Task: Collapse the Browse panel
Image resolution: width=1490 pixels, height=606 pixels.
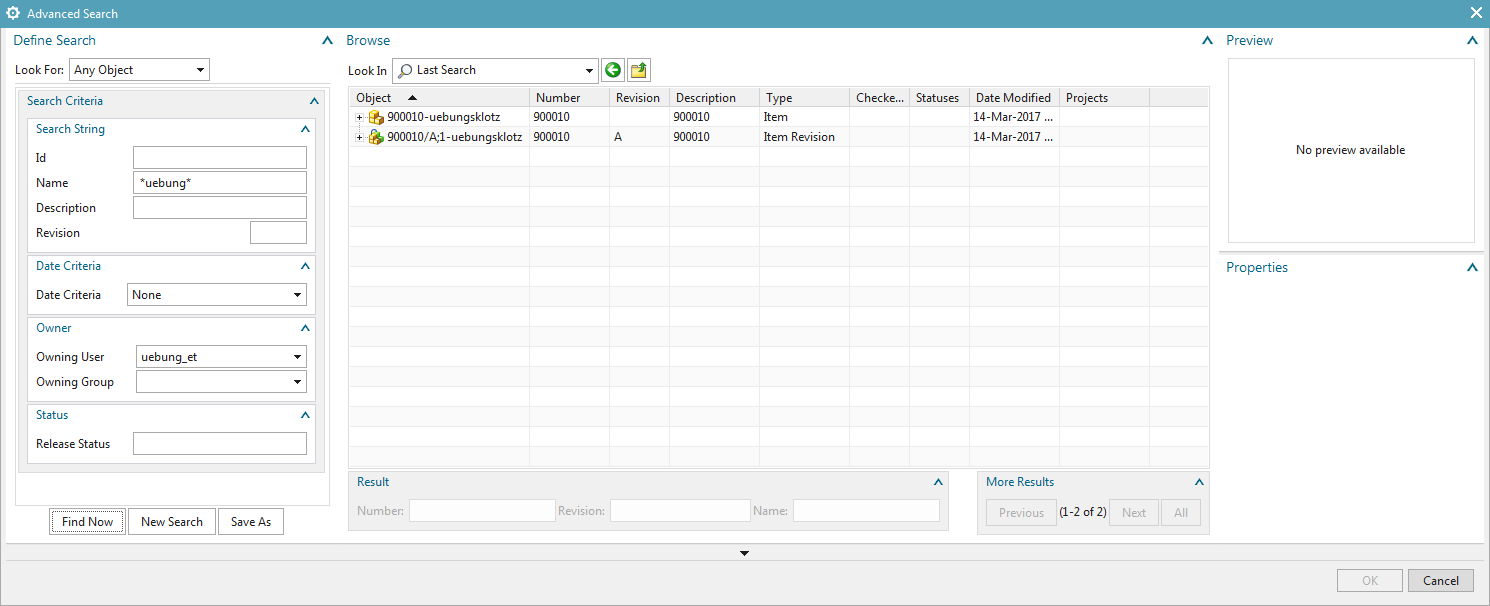Action: pyautogui.click(x=1206, y=41)
